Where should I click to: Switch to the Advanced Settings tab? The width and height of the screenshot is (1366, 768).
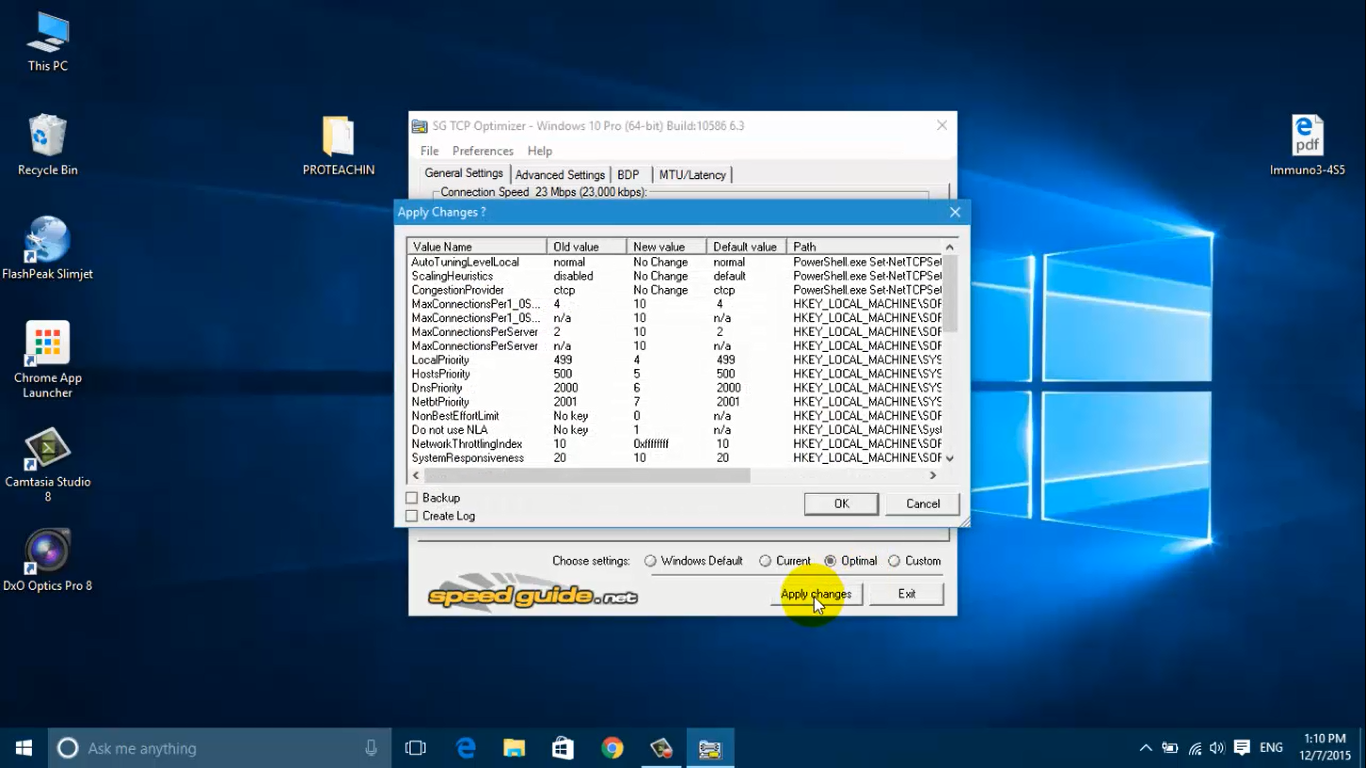560,175
